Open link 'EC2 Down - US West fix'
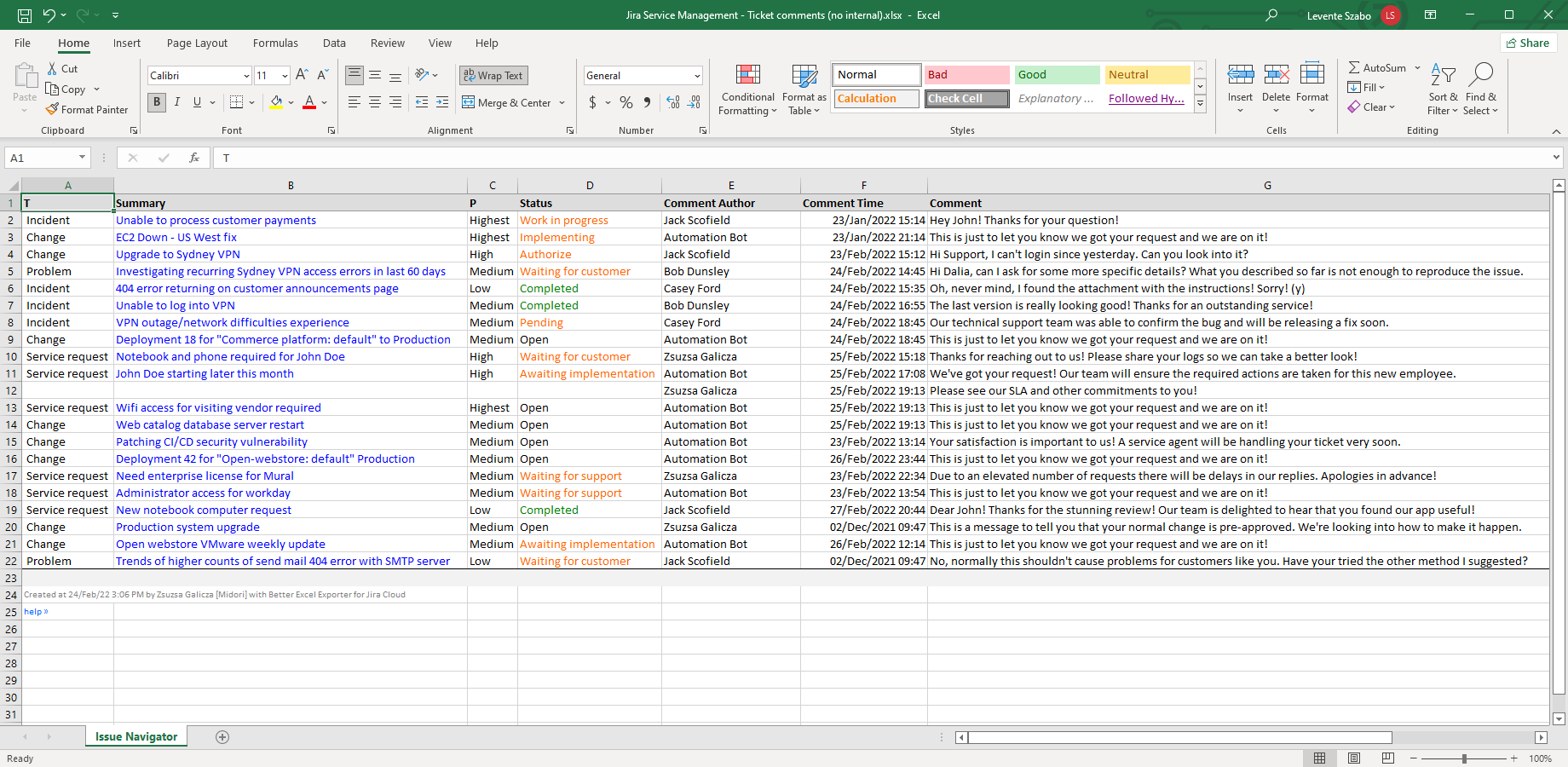 (x=176, y=237)
